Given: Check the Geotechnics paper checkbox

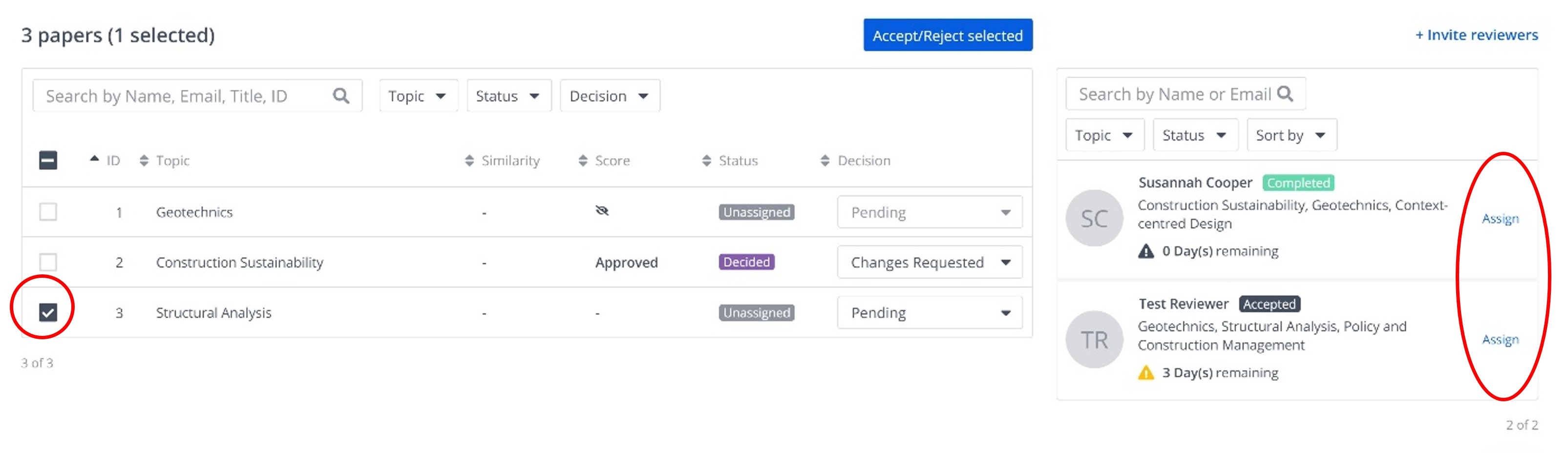Looking at the screenshot, I should [x=48, y=212].
